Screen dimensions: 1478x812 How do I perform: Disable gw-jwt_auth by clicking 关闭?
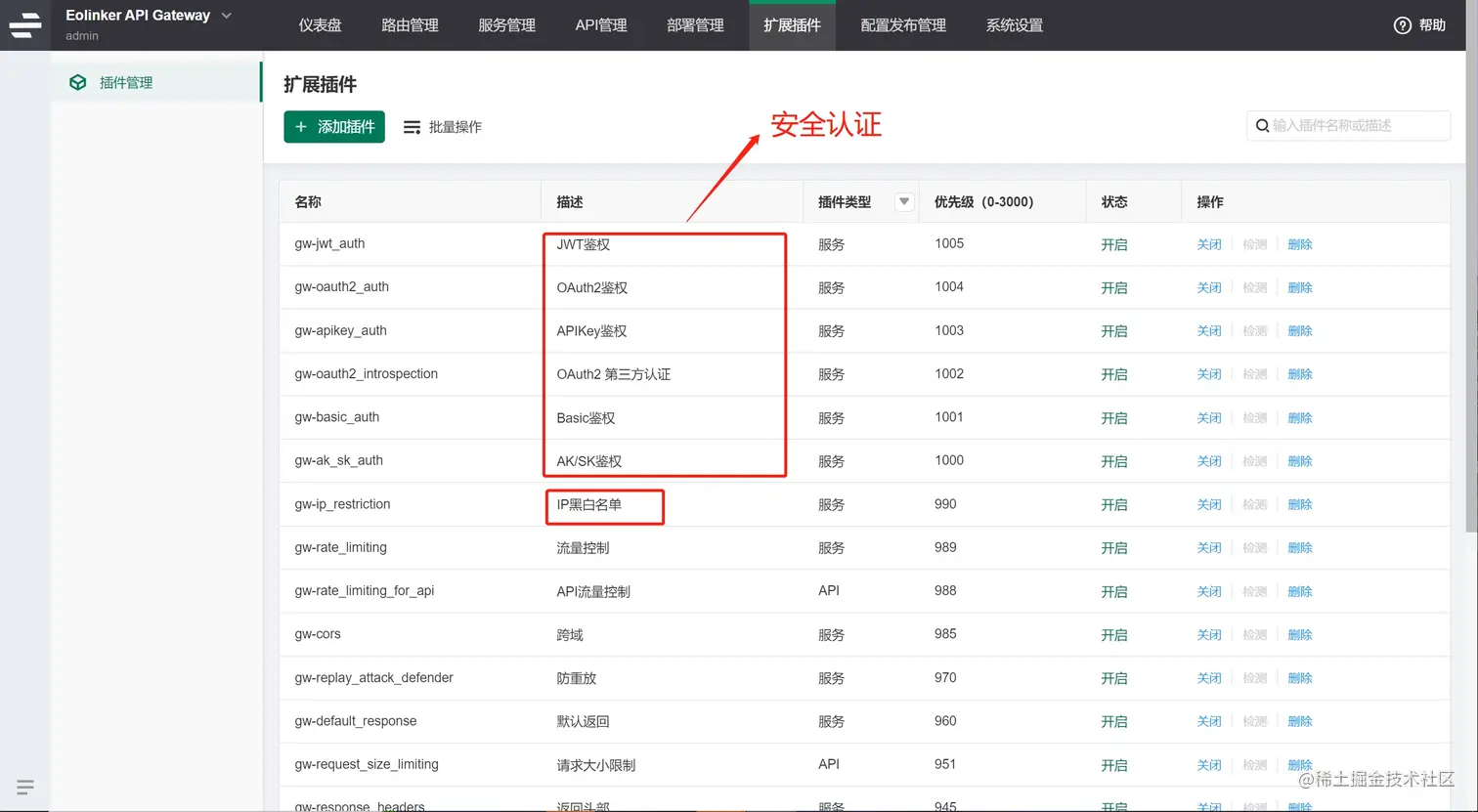click(1209, 243)
